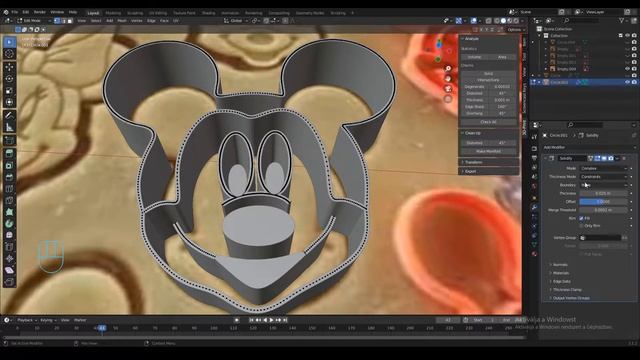Open the Boundary dropdown
640x360 pixels.
(603, 185)
